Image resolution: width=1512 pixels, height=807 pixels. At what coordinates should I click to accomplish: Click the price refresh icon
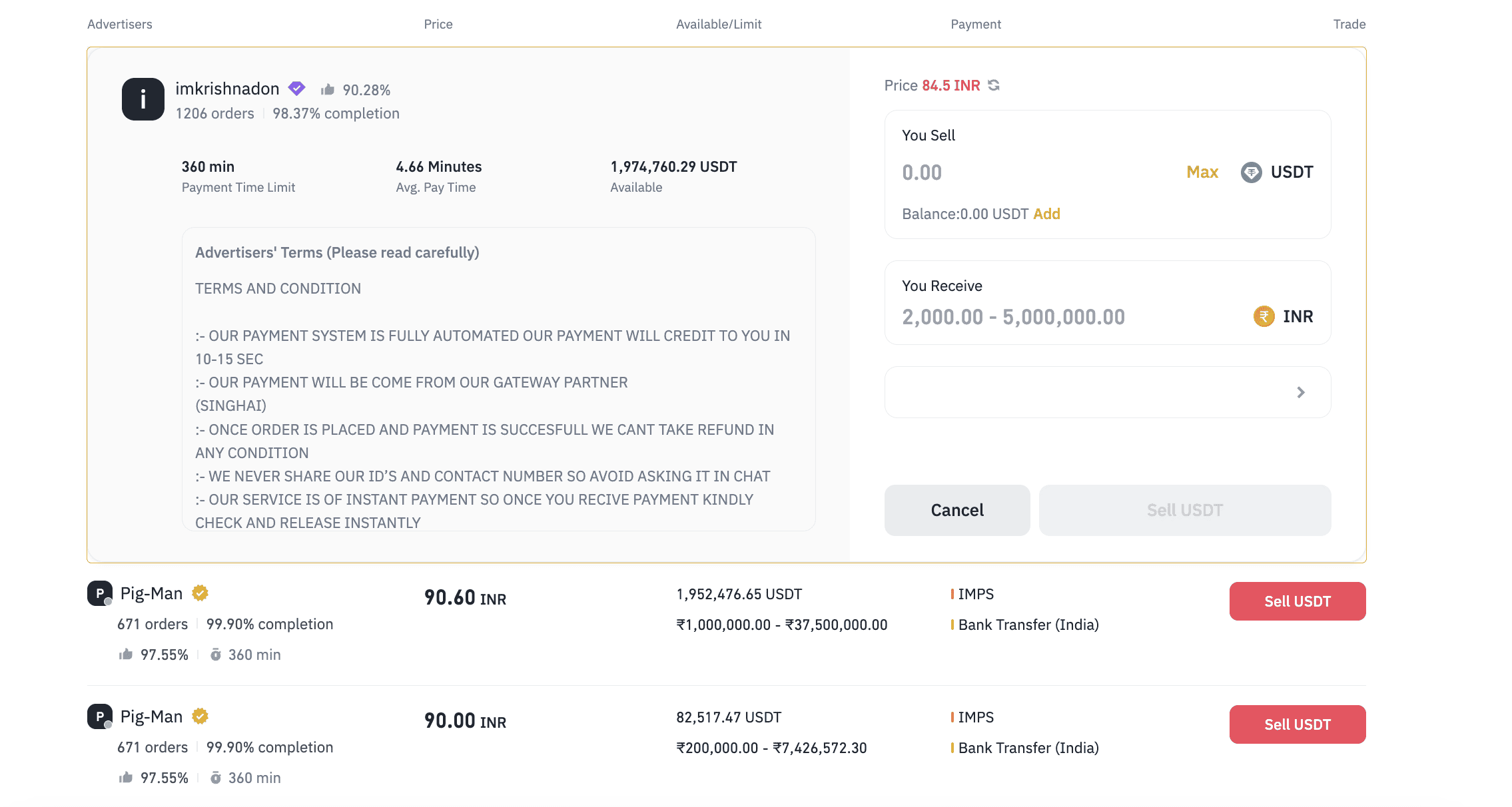(994, 85)
